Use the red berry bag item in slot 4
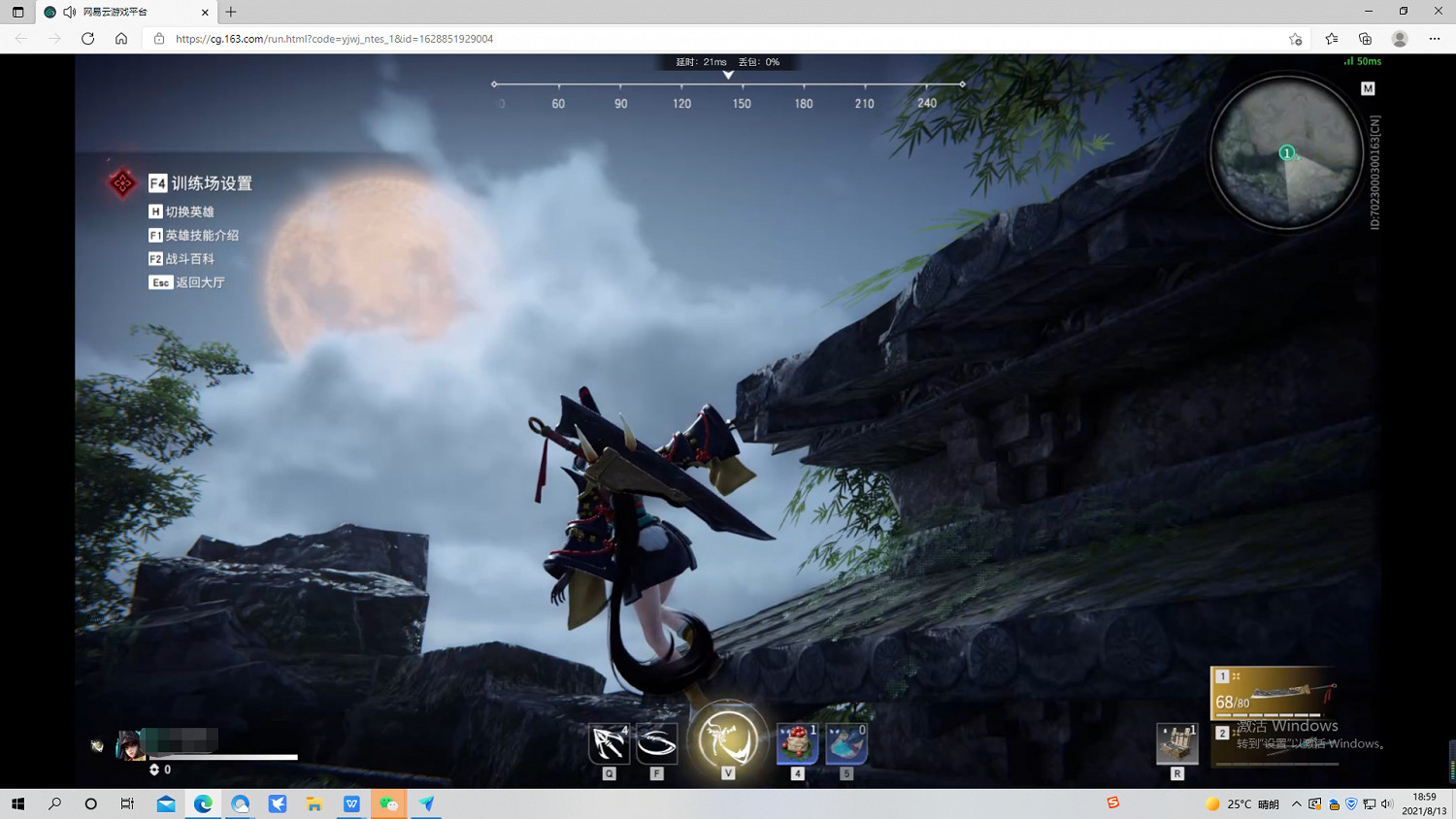Viewport: 1456px width, 819px height. [x=797, y=744]
